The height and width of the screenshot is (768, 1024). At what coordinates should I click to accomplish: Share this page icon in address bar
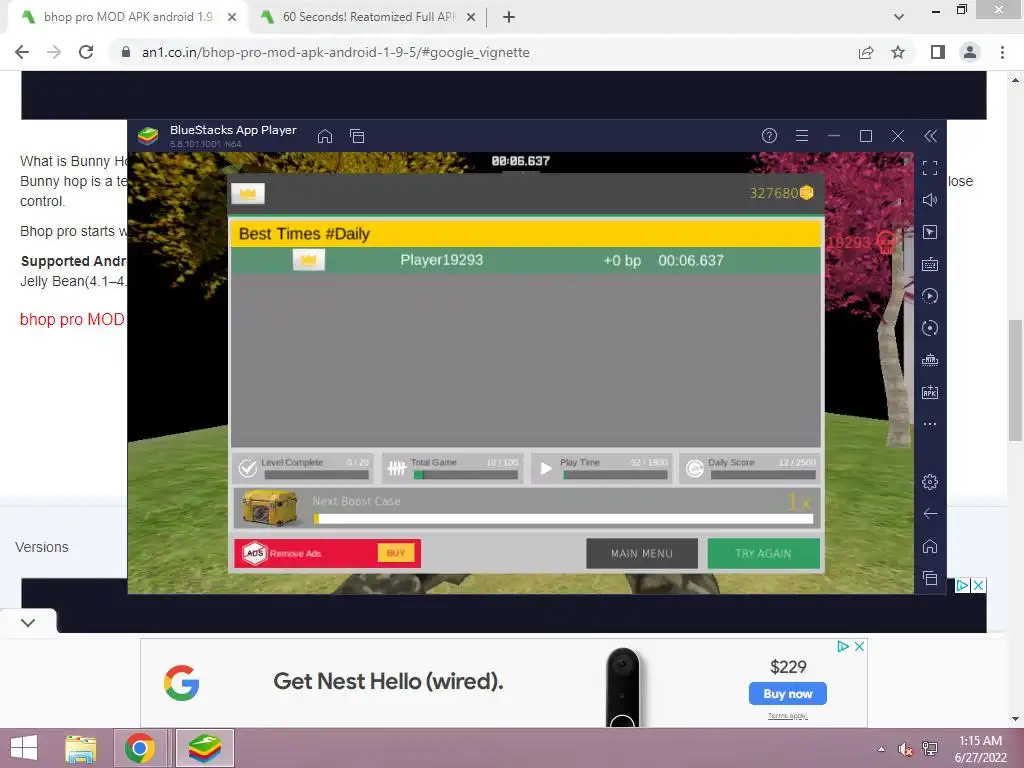866,52
